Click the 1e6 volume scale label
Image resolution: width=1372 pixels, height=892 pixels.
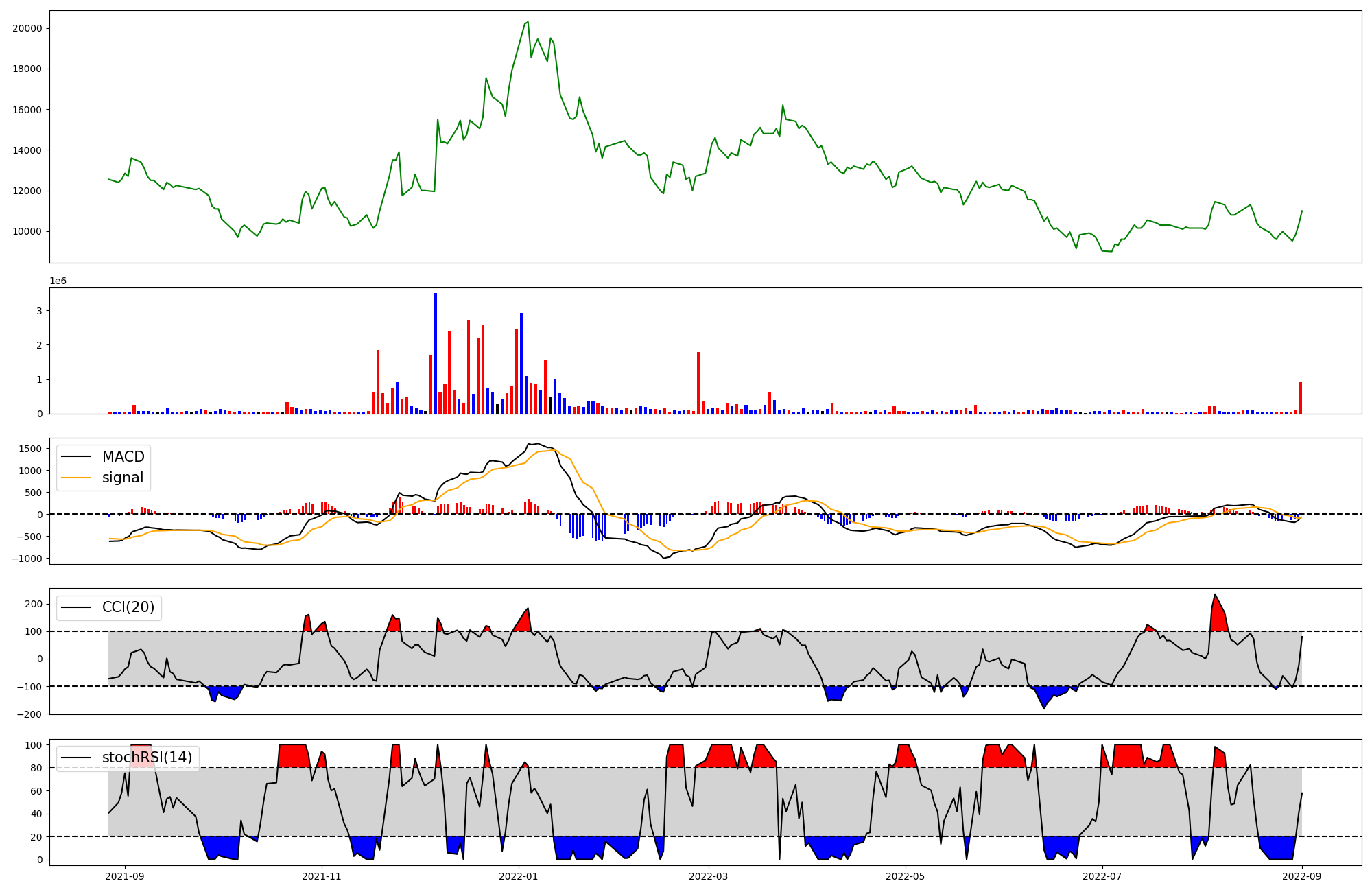click(x=58, y=281)
